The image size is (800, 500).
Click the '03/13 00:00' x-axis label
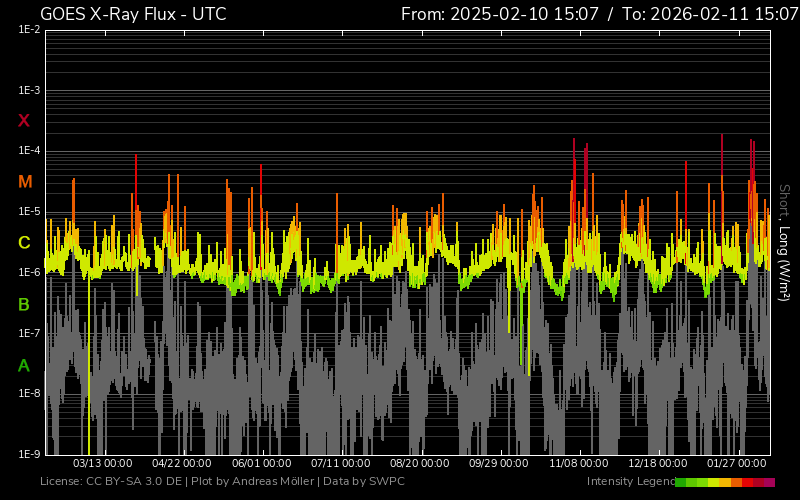[x=103, y=463]
